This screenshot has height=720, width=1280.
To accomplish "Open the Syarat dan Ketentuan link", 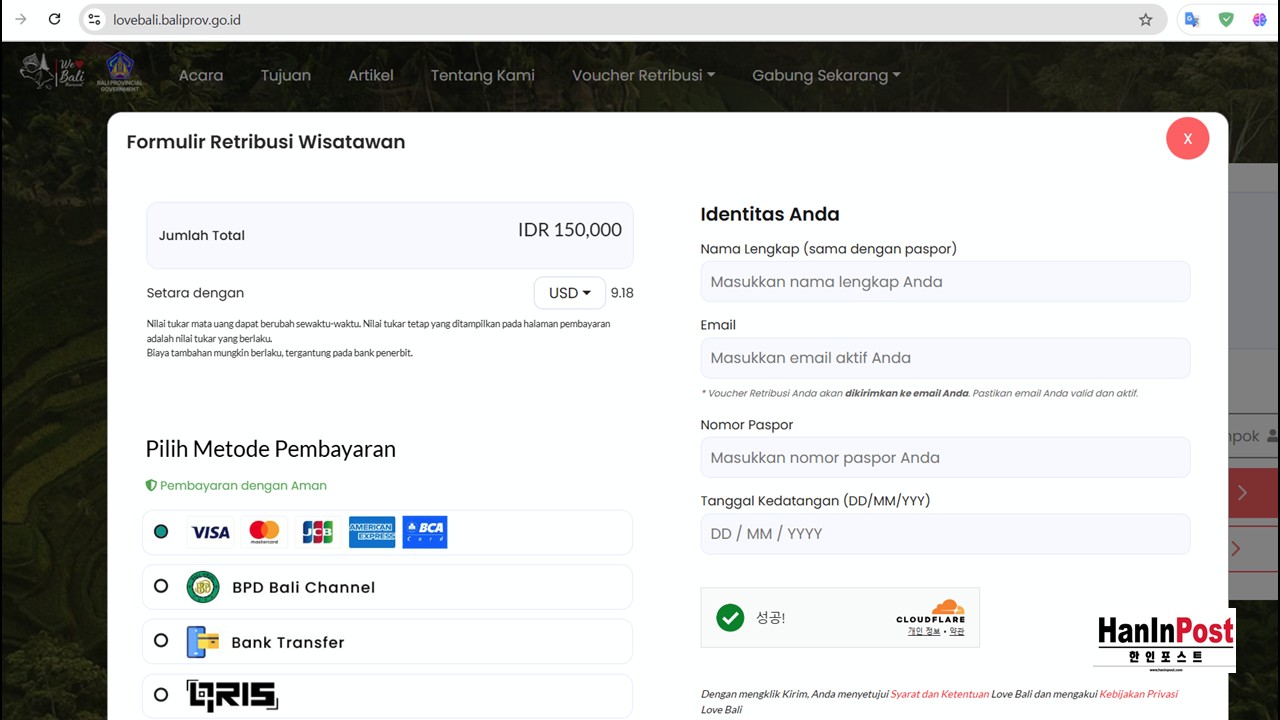I will click(x=939, y=694).
